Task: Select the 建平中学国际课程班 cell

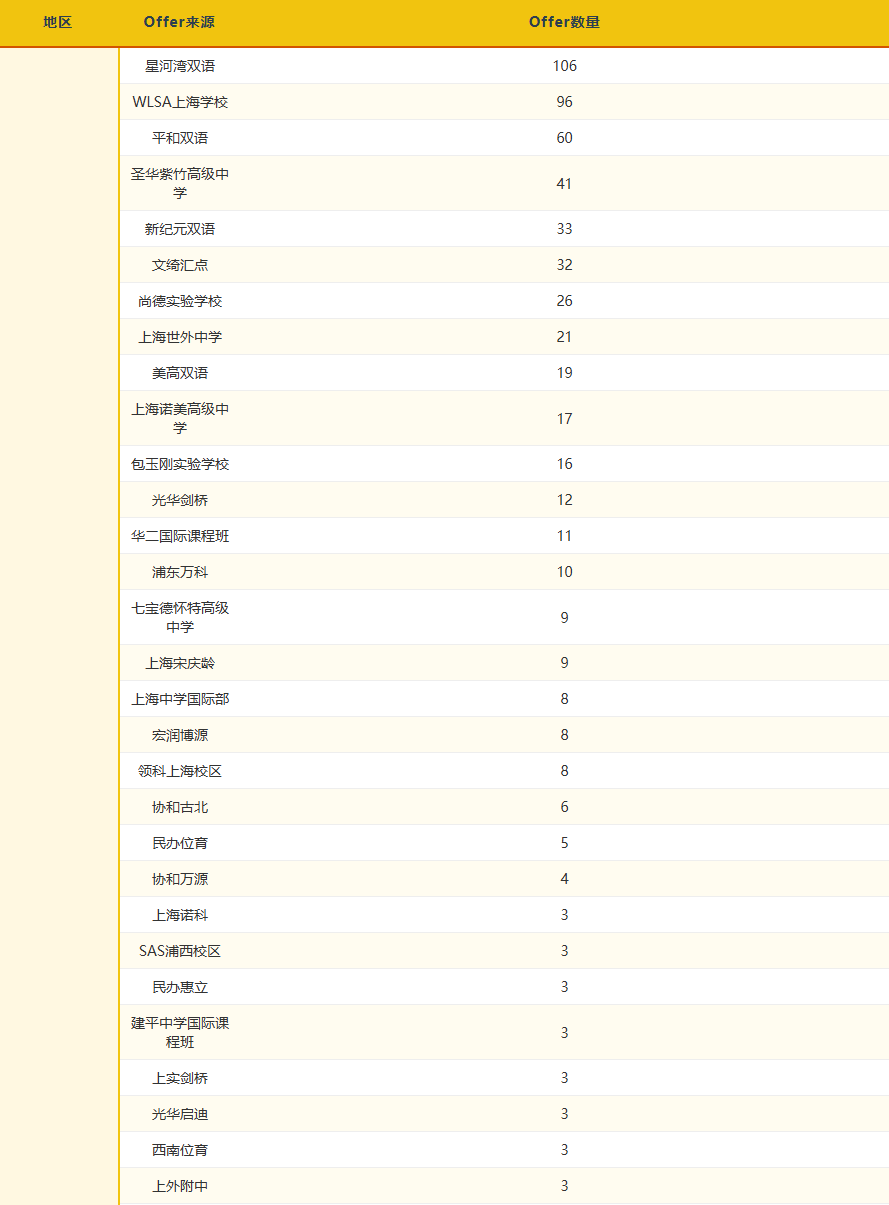Action: [180, 1032]
